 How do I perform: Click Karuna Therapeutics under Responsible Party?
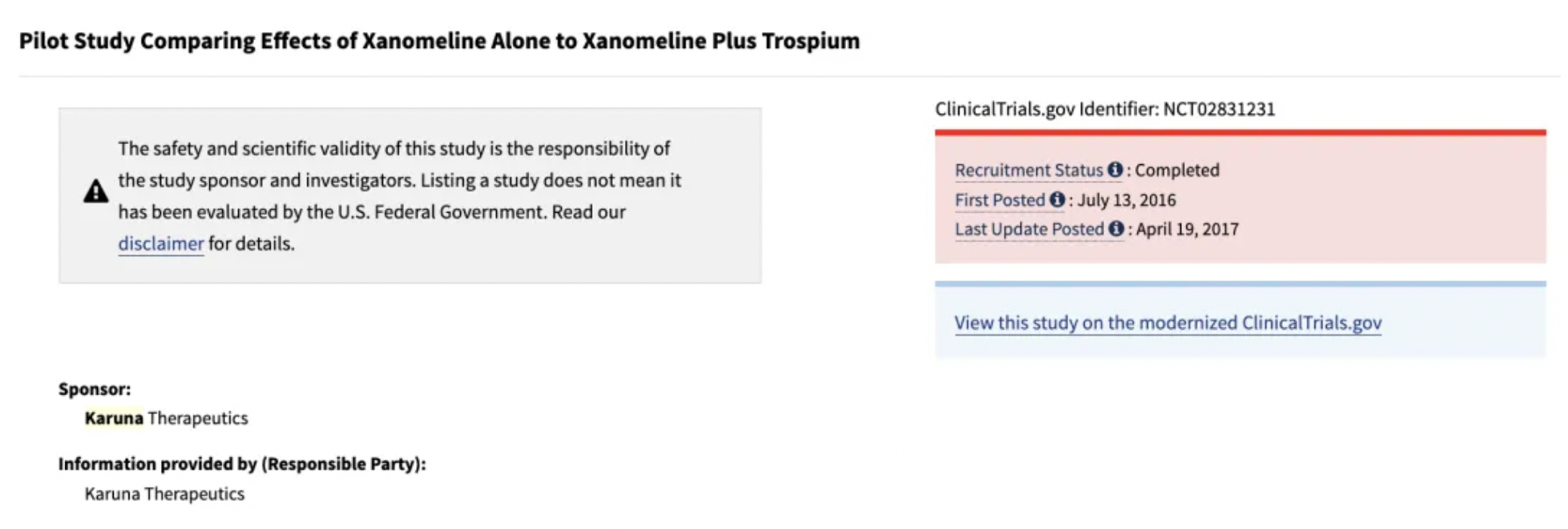tap(165, 494)
